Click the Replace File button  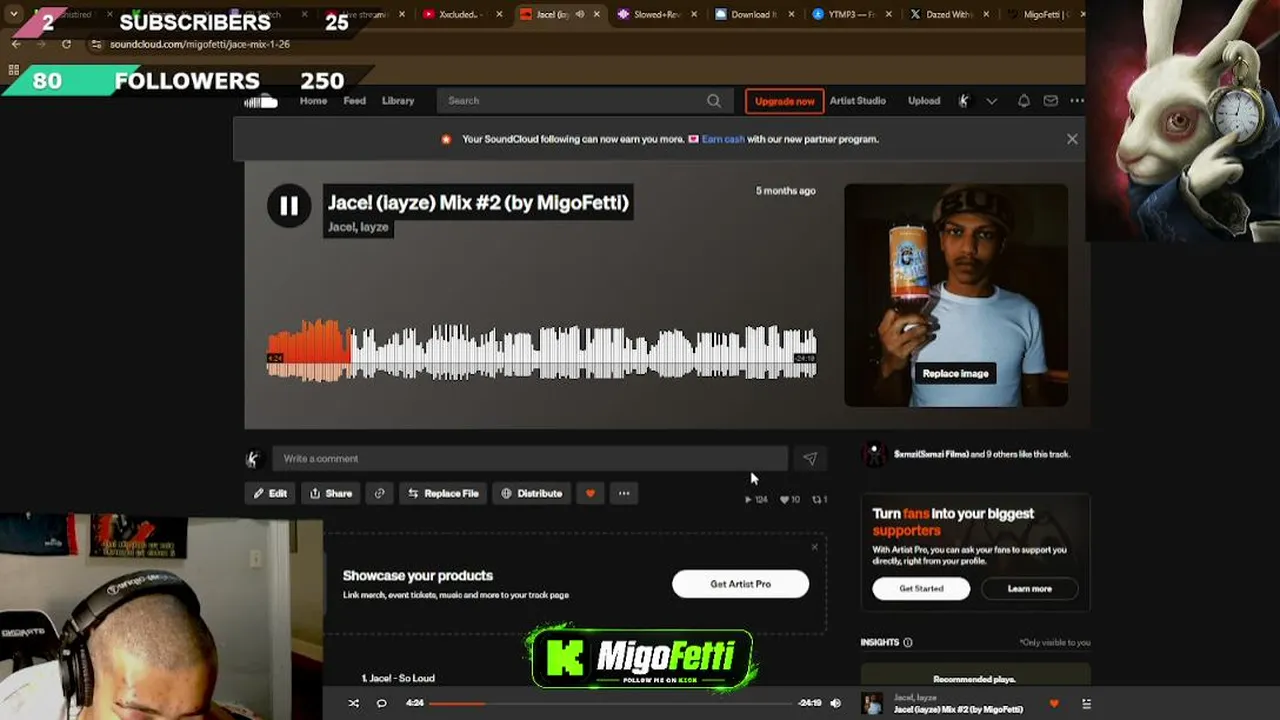tap(443, 493)
